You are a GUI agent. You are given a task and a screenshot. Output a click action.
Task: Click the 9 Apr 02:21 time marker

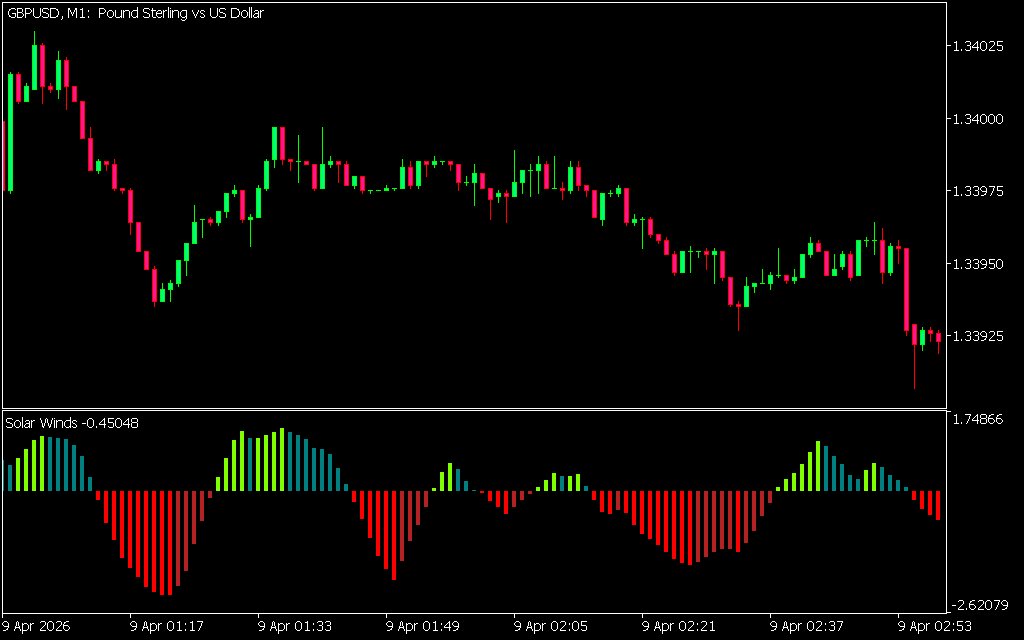[x=679, y=626]
